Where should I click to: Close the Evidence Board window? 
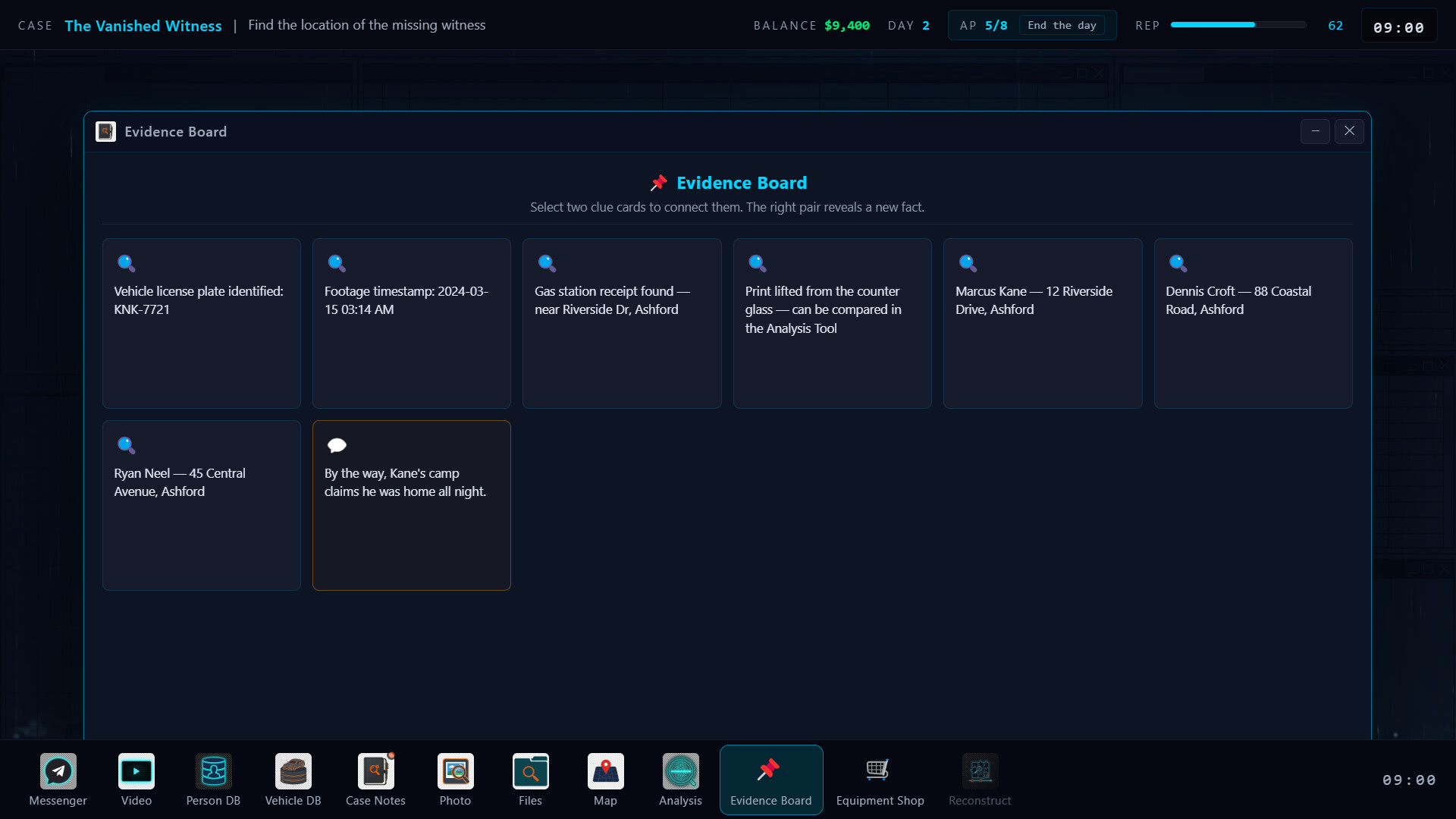tap(1350, 131)
